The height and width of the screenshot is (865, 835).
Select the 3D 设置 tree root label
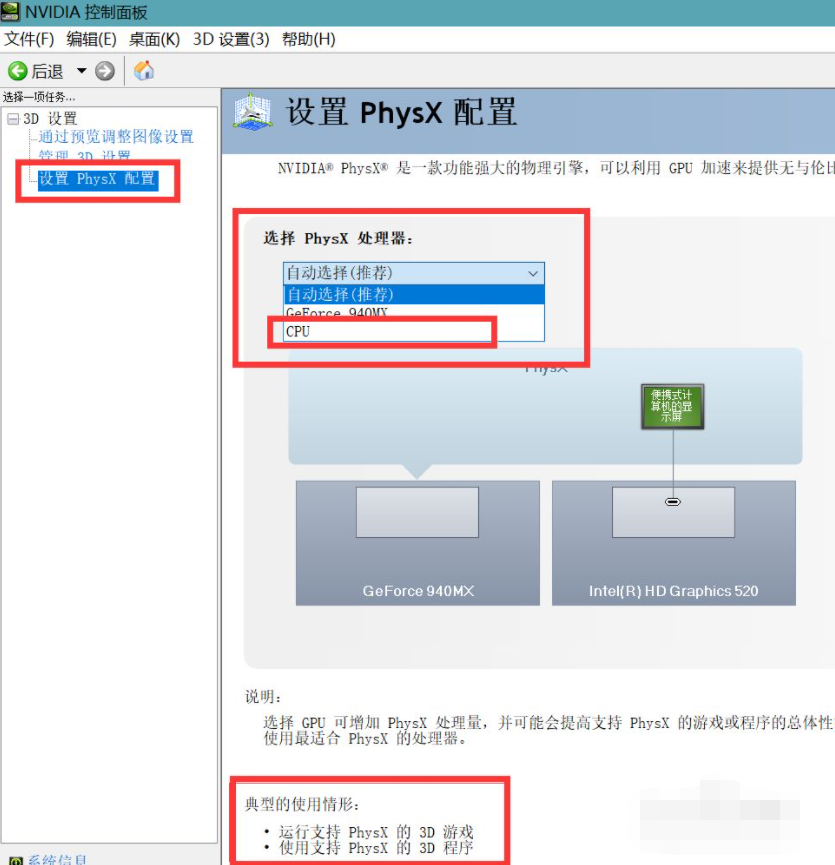50,119
